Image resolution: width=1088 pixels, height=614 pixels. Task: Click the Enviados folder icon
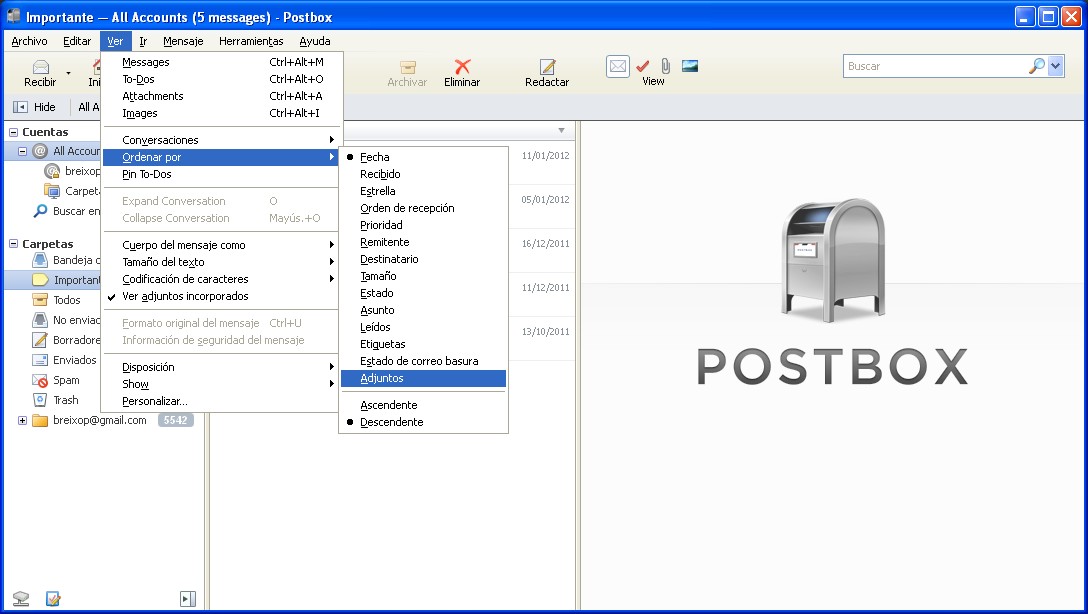tap(40, 360)
